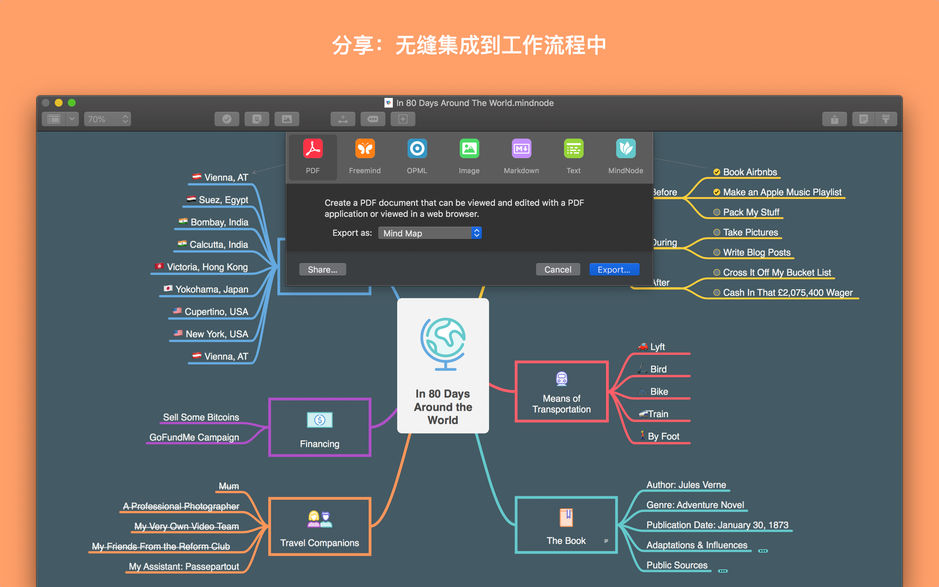Image resolution: width=939 pixels, height=587 pixels.
Task: Click the add node toolbar icon
Action: [x=402, y=119]
